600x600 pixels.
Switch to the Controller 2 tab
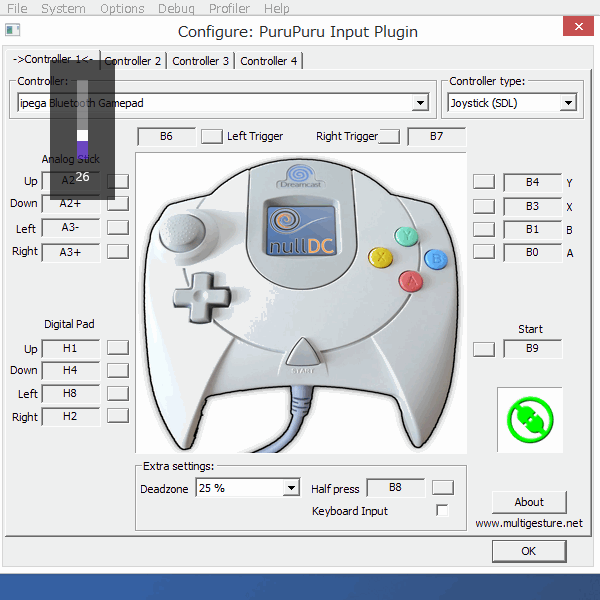(133, 61)
